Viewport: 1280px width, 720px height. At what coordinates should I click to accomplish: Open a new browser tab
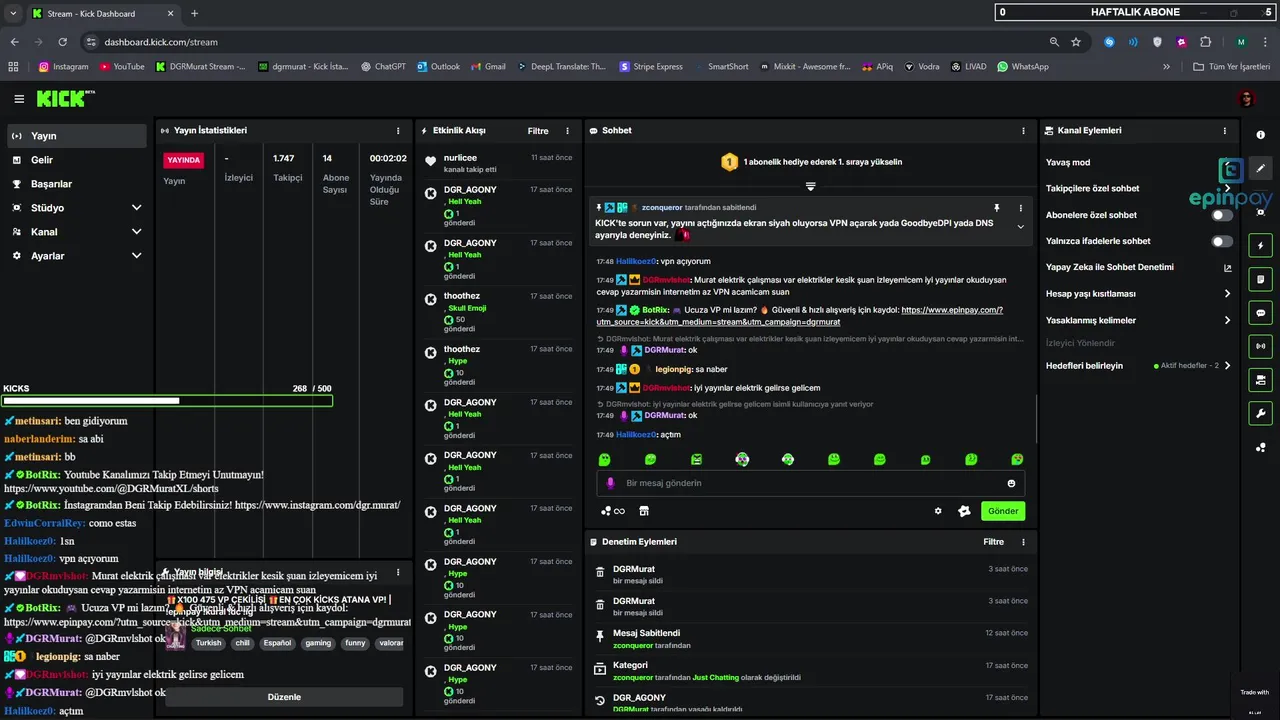point(194,13)
